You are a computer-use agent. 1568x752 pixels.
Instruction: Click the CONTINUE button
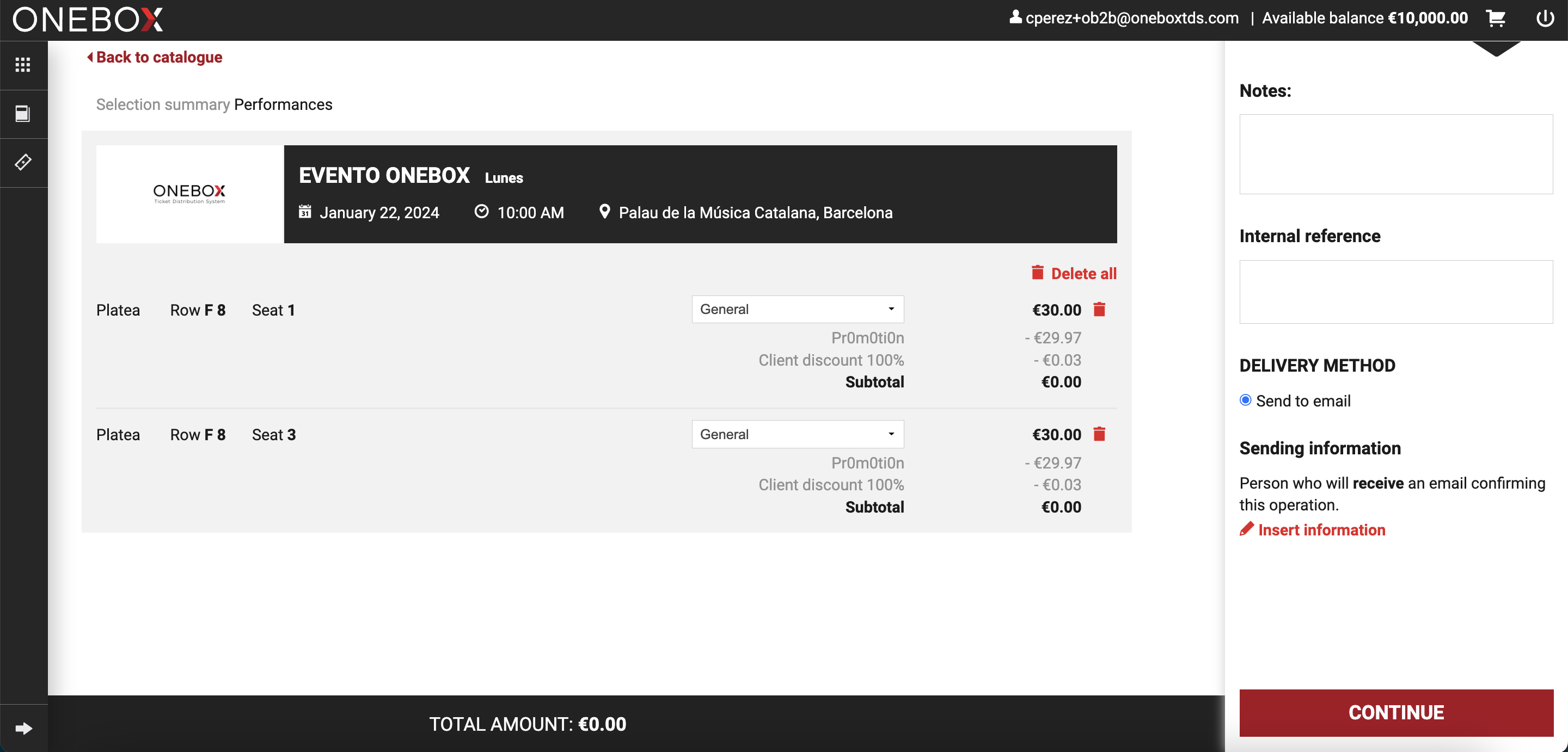point(1396,712)
